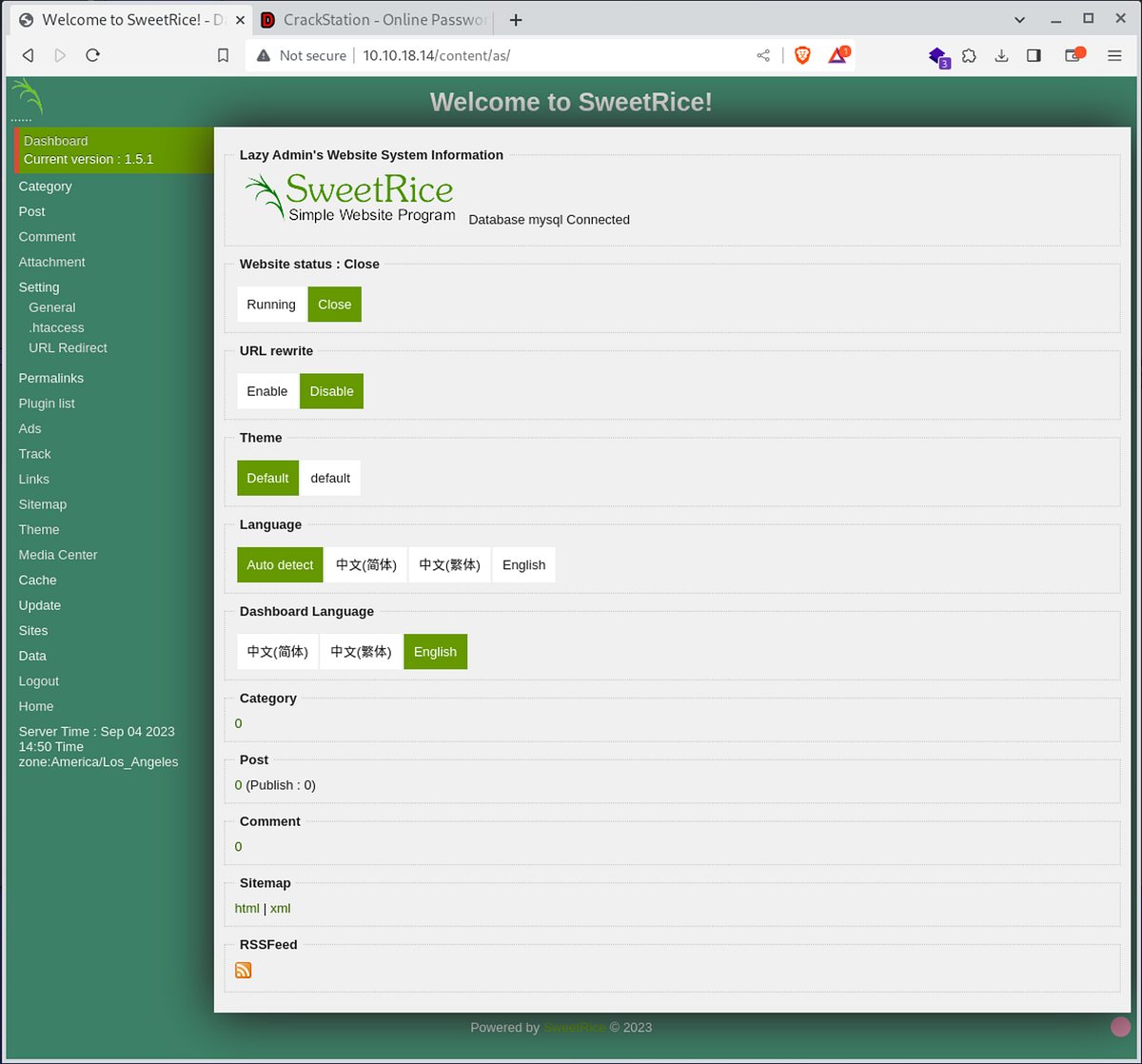Open the browser hamburger menu
This screenshot has width=1142, height=1064.
pyautogui.click(x=1114, y=56)
